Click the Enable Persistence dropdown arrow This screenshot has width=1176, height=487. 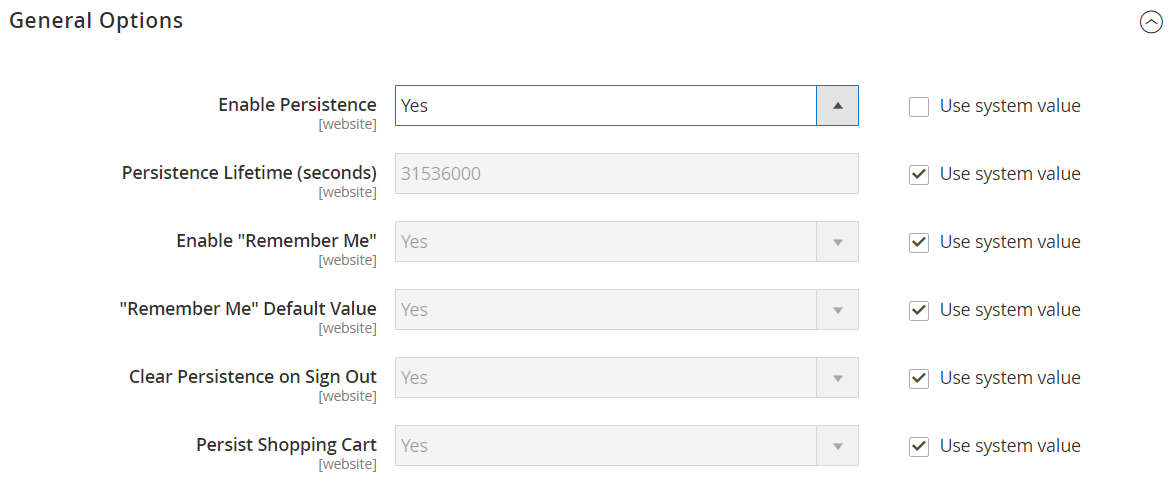pyautogui.click(x=838, y=106)
